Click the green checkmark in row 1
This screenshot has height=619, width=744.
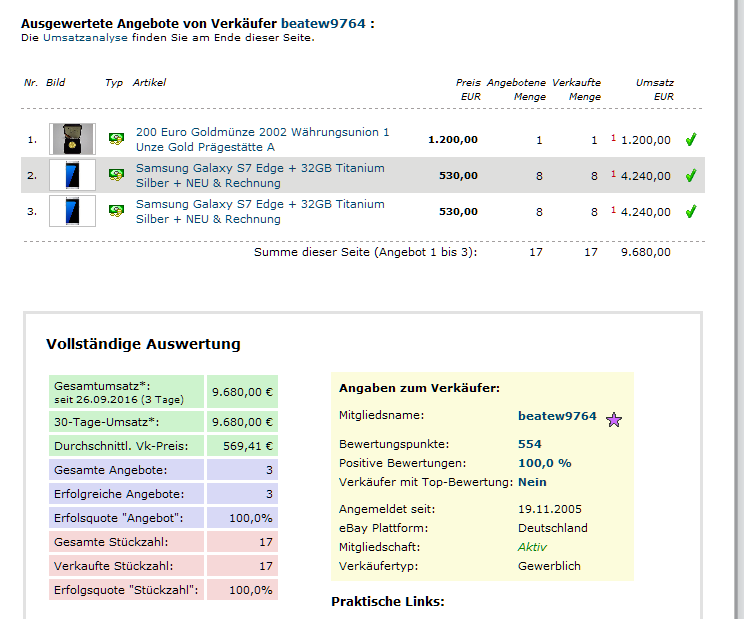point(691,139)
